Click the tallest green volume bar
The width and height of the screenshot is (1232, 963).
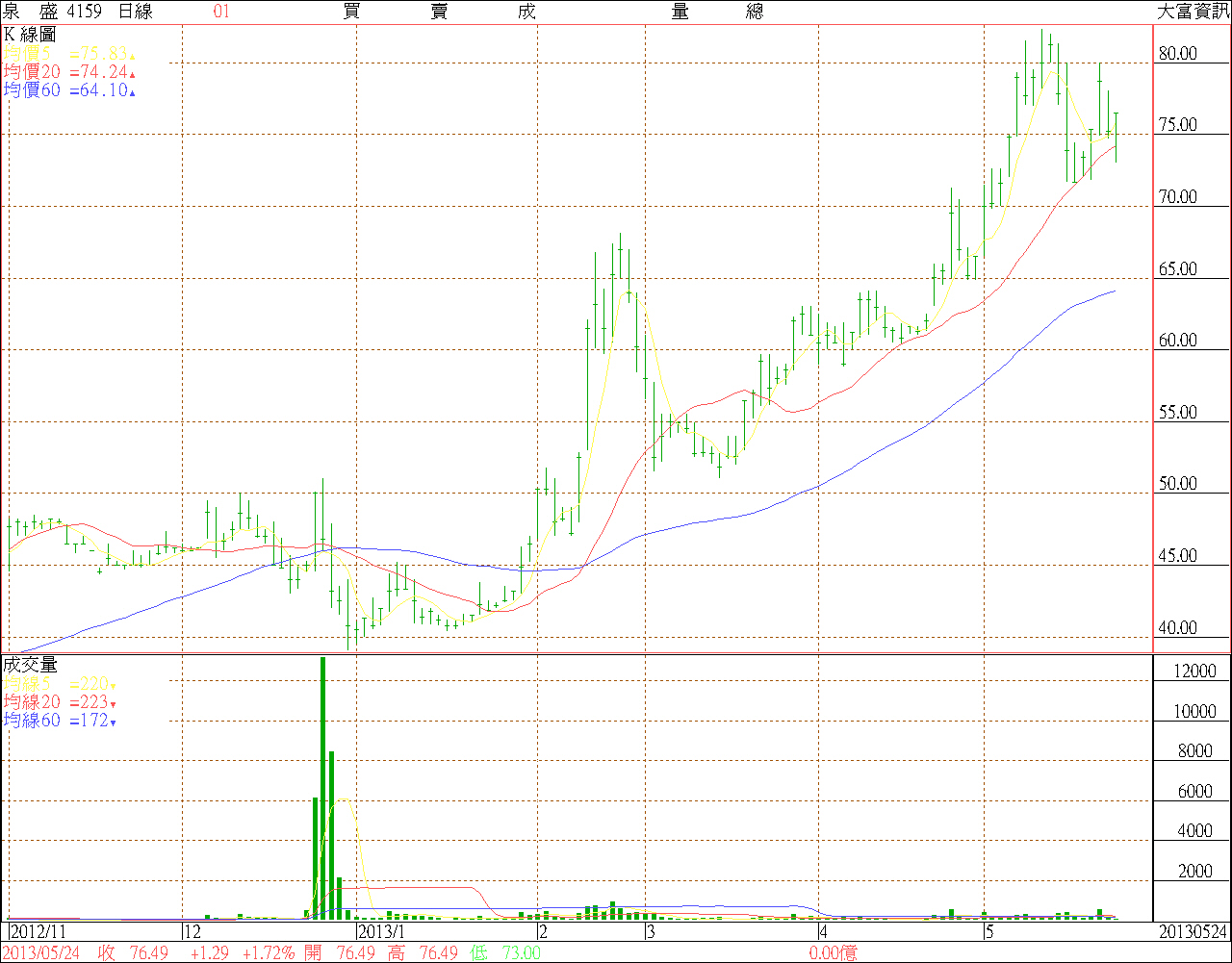coord(322,789)
